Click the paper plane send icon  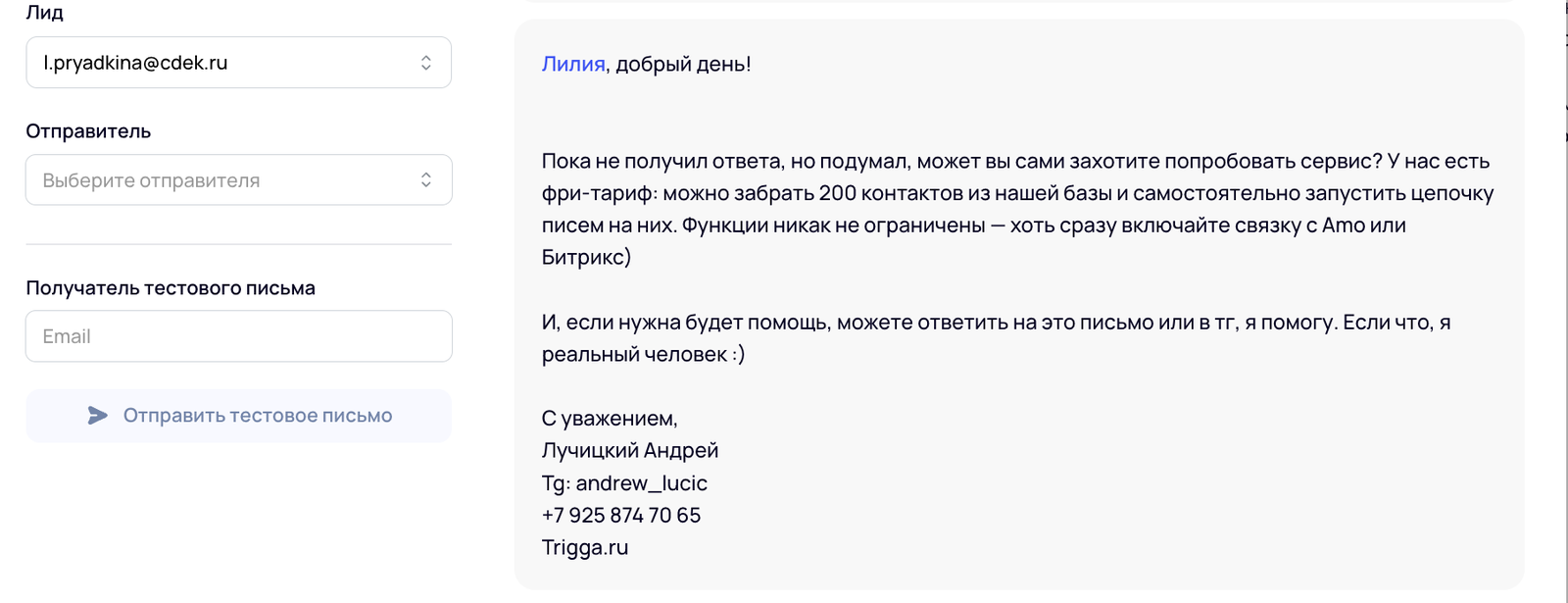pos(97,416)
